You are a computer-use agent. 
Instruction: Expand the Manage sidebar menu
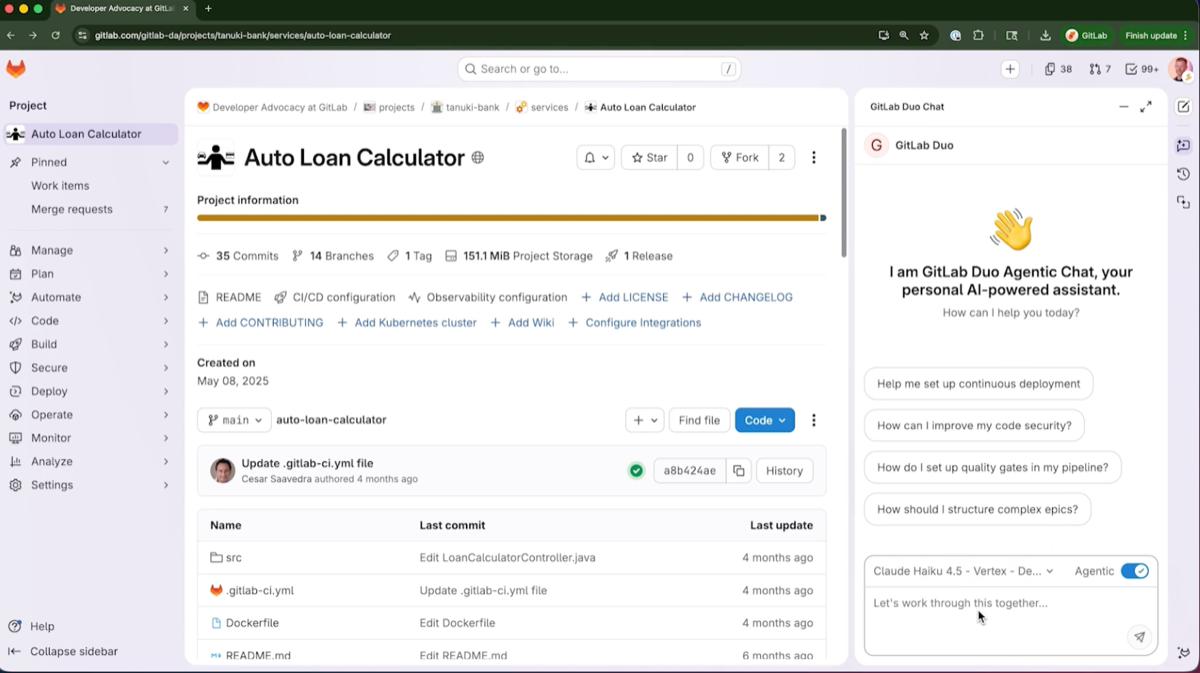89,250
